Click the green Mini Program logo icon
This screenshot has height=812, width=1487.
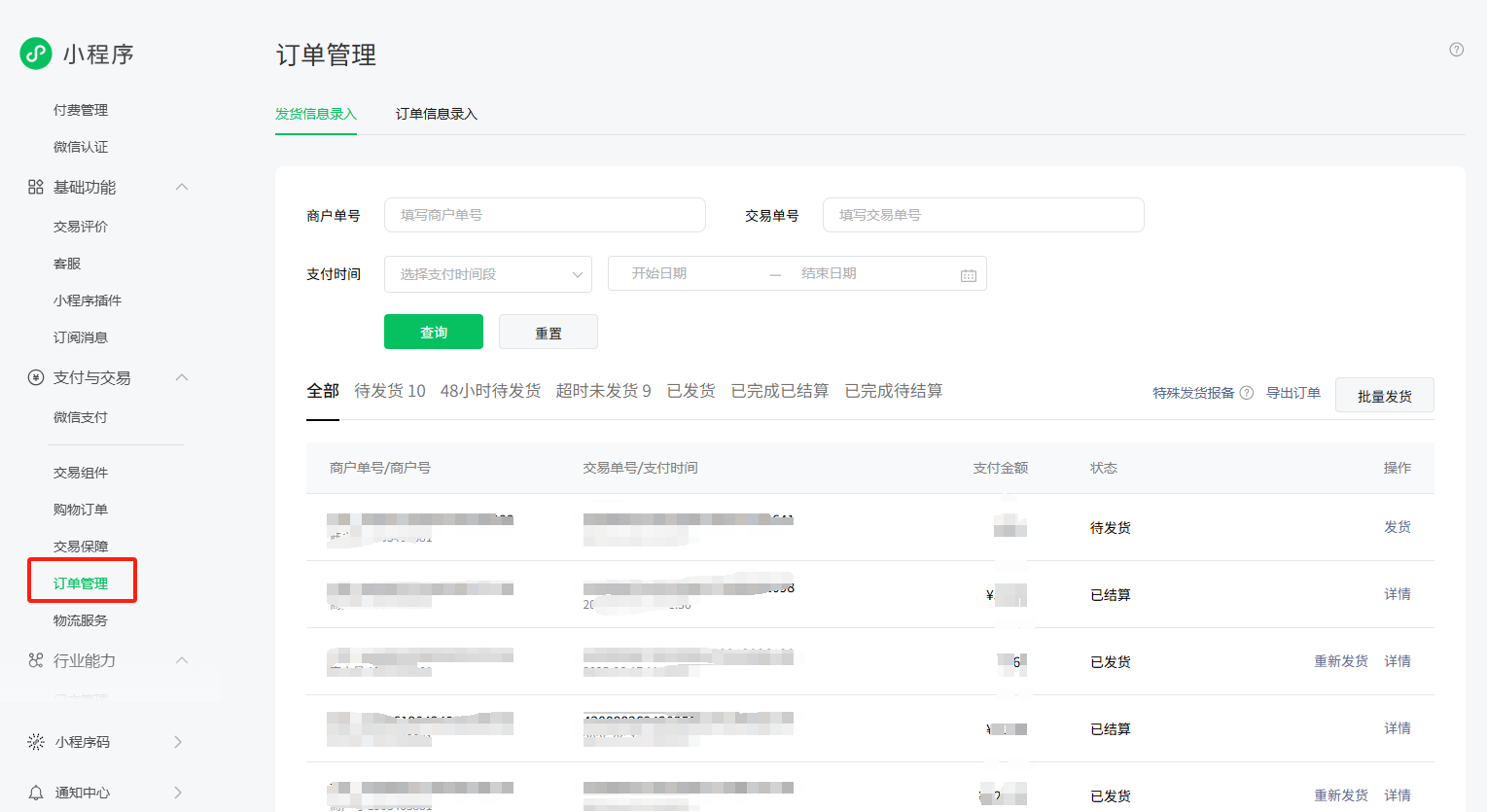click(x=36, y=53)
